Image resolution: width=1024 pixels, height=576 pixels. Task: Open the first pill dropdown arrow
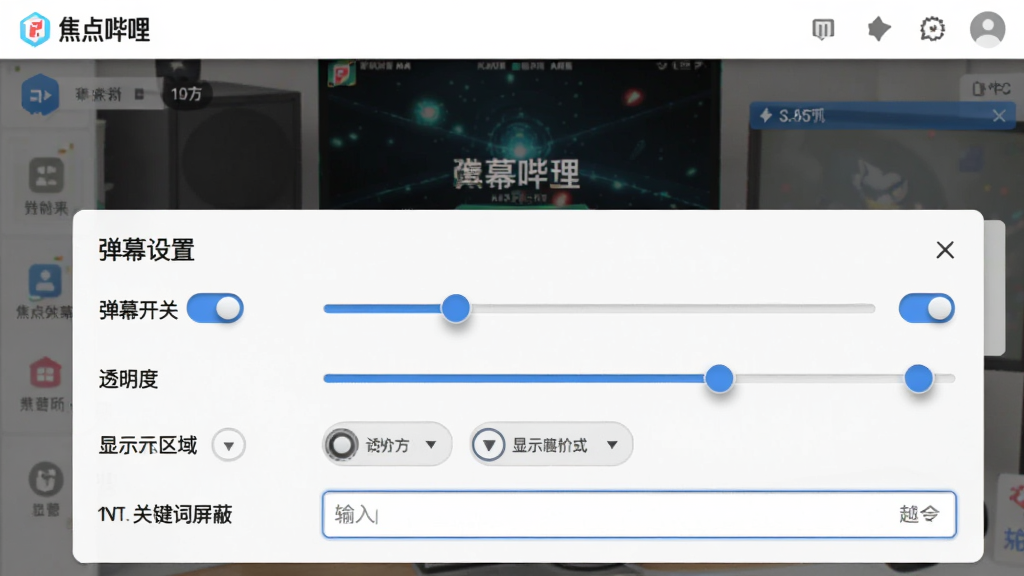click(x=431, y=445)
